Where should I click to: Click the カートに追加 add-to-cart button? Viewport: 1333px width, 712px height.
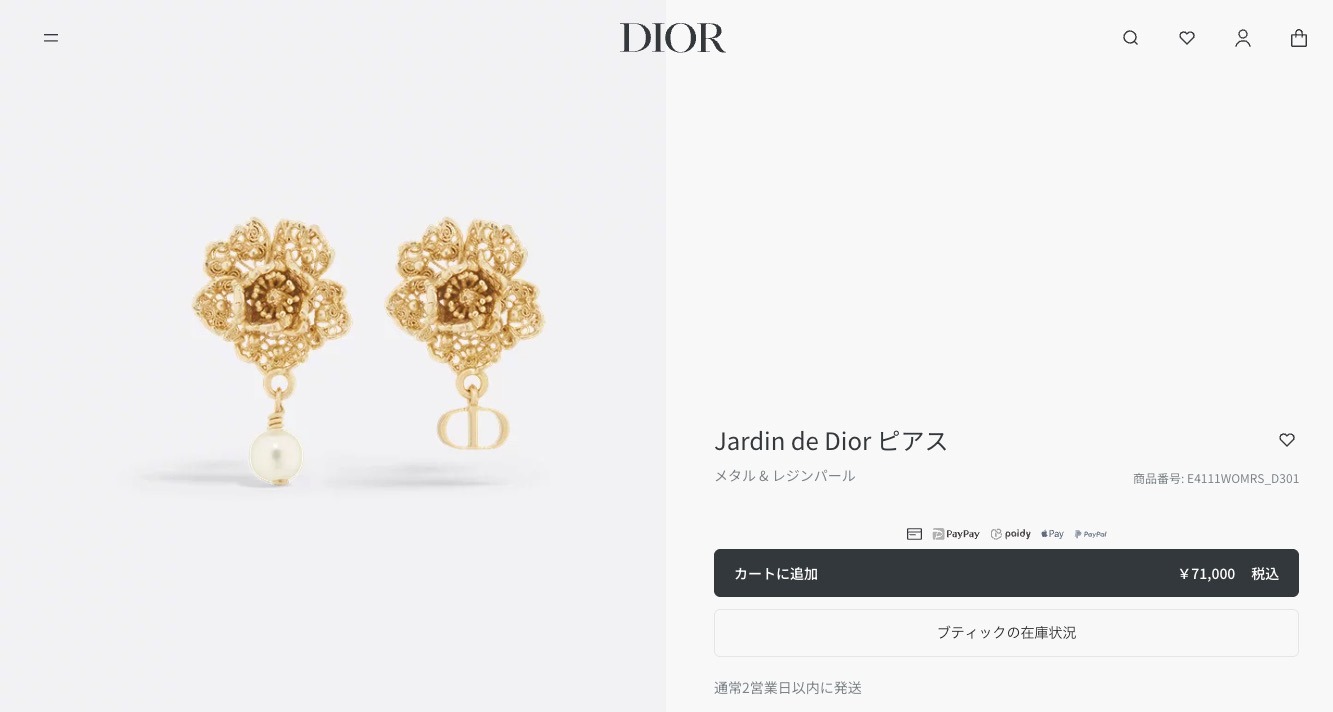pyautogui.click(x=1006, y=573)
